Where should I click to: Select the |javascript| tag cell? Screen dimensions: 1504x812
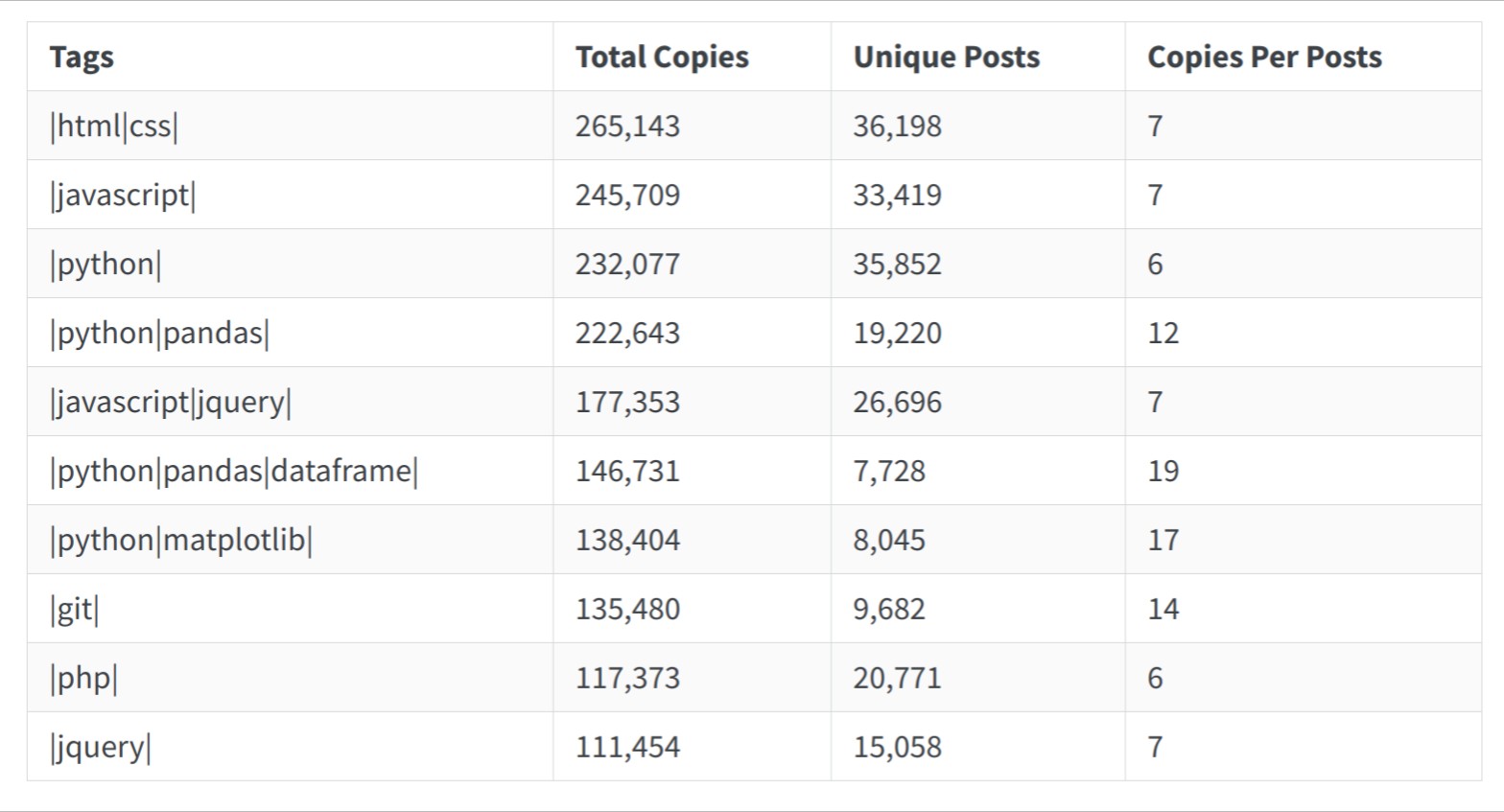point(123,196)
